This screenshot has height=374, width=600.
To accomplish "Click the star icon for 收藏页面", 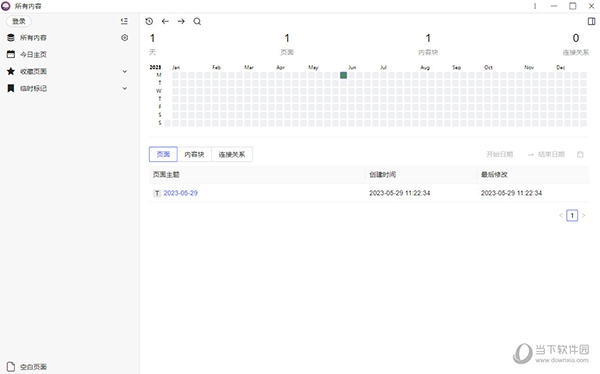I will point(11,71).
